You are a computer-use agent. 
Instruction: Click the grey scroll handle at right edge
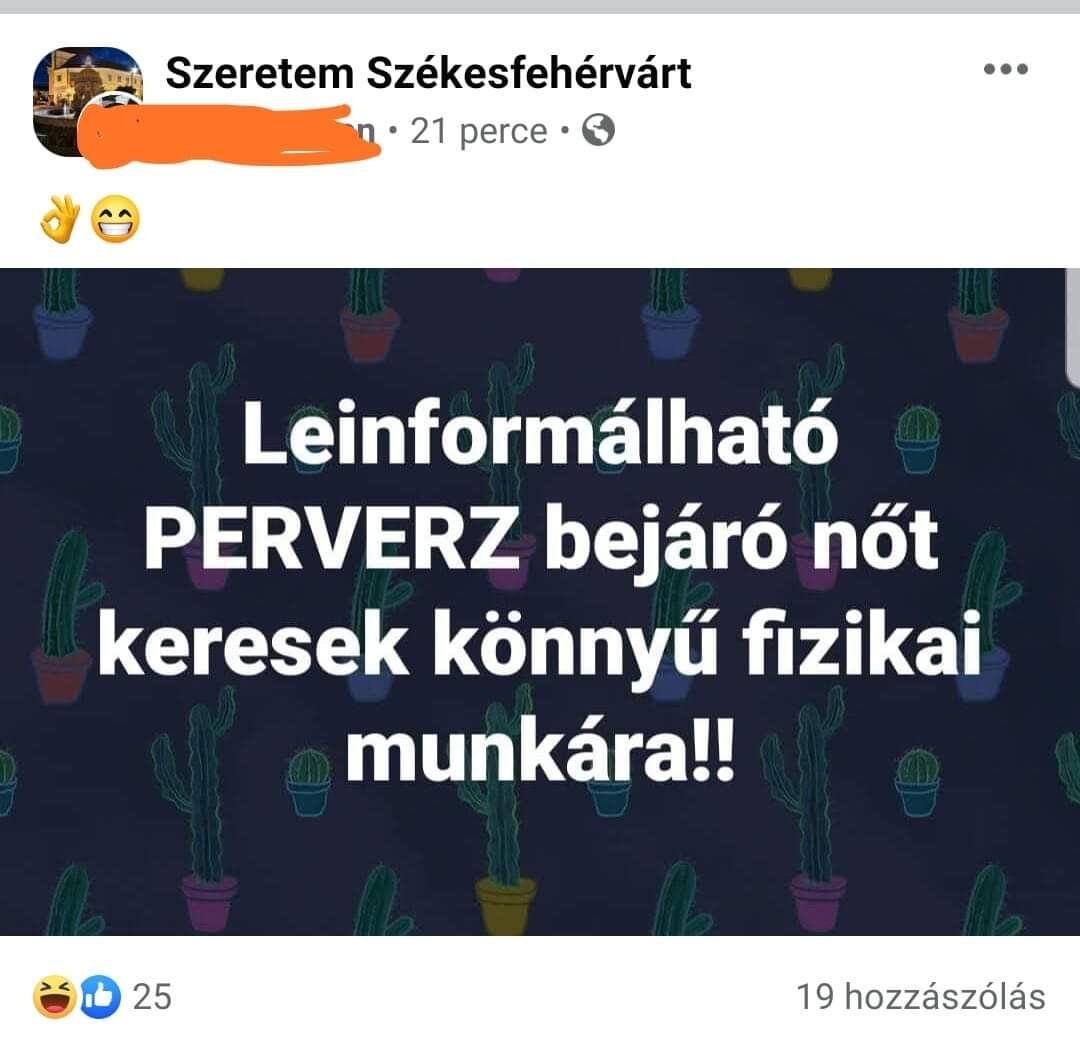1072,327
